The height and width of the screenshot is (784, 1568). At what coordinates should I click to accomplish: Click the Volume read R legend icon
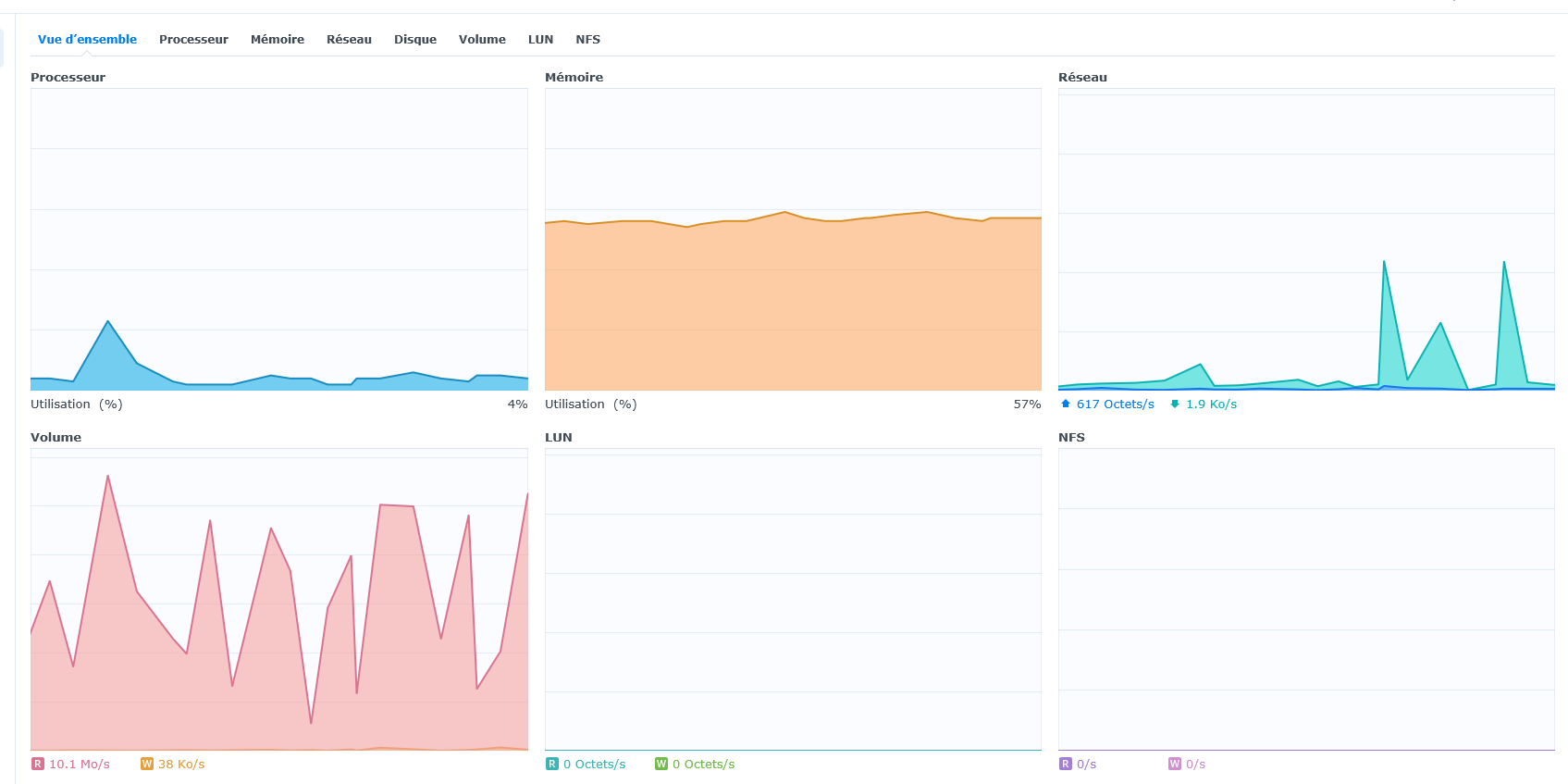pyautogui.click(x=38, y=764)
